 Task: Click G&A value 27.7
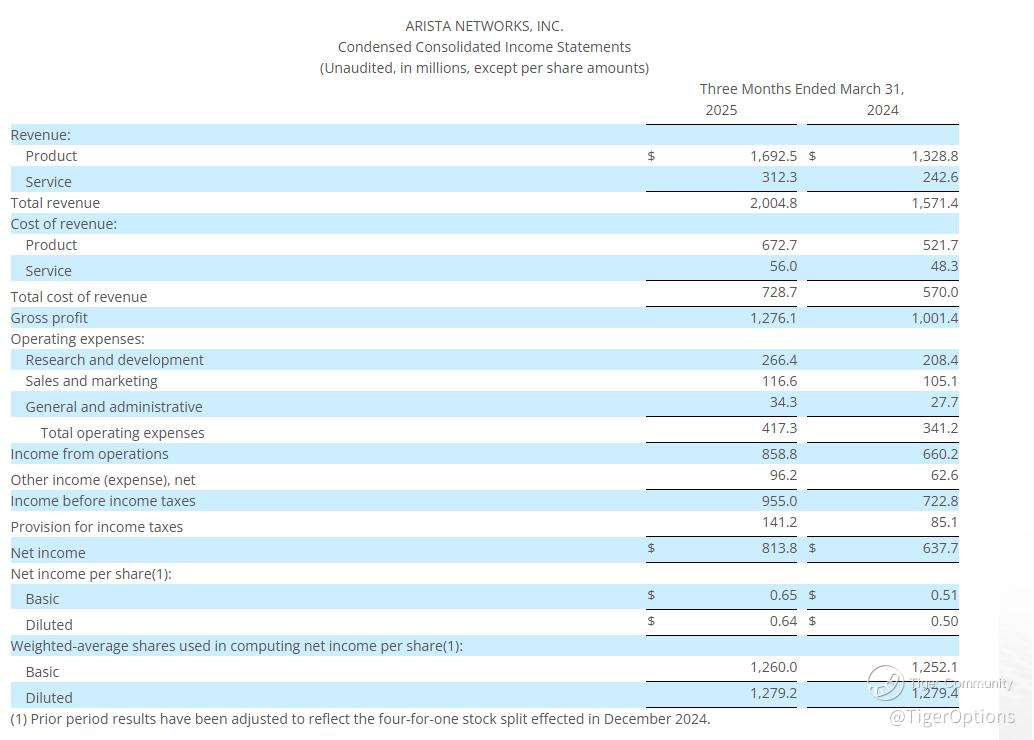(x=944, y=402)
